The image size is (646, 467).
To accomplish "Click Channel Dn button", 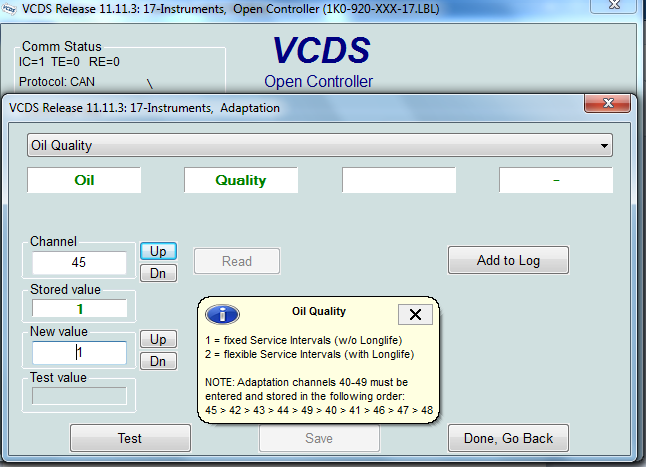I will 158,273.
